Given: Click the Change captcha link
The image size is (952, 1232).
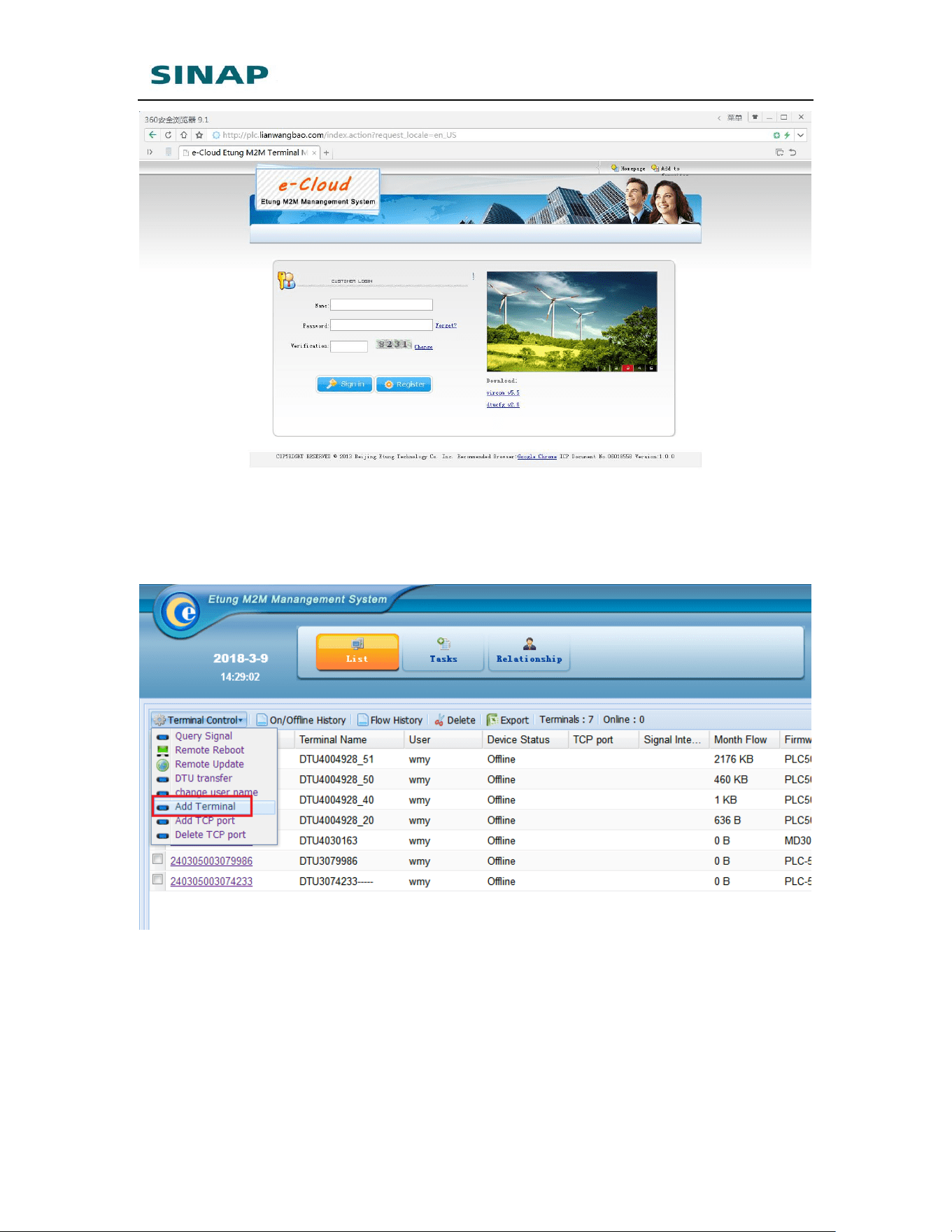Looking at the screenshot, I should point(423,347).
